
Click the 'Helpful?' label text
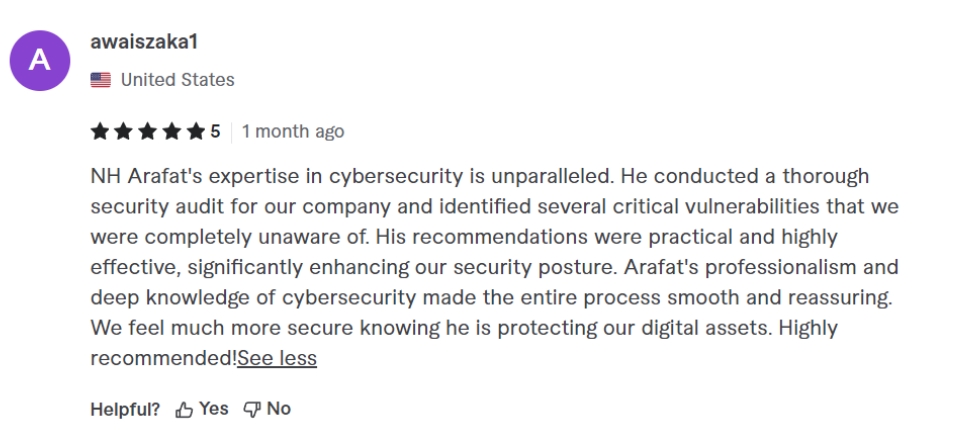[x=125, y=409]
